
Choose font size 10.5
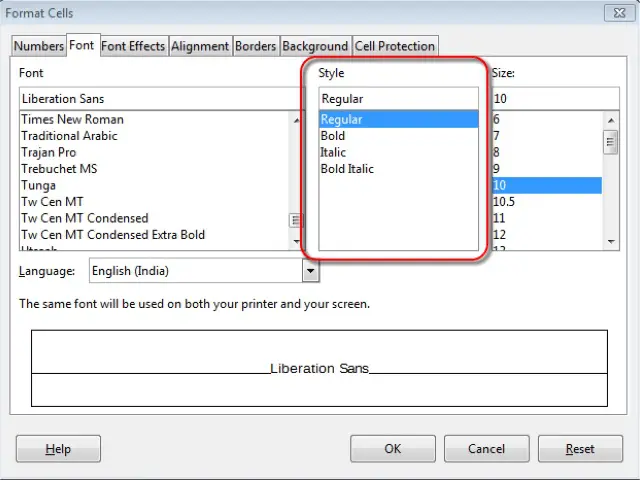[x=547, y=202]
